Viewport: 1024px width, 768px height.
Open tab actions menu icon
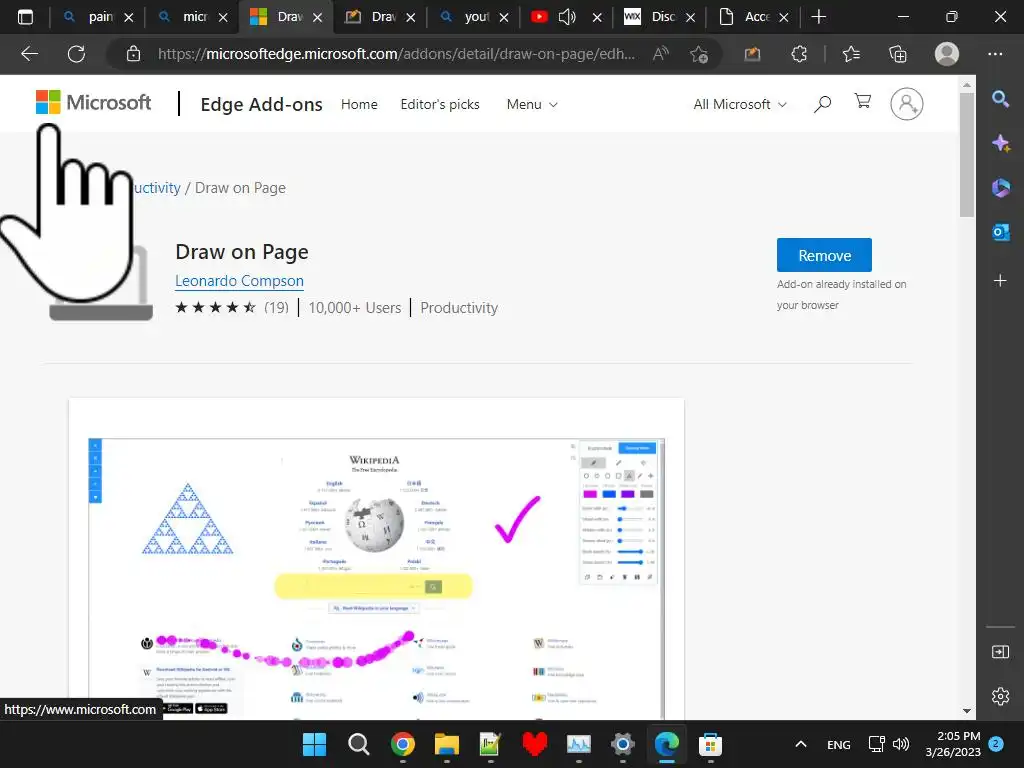25,17
